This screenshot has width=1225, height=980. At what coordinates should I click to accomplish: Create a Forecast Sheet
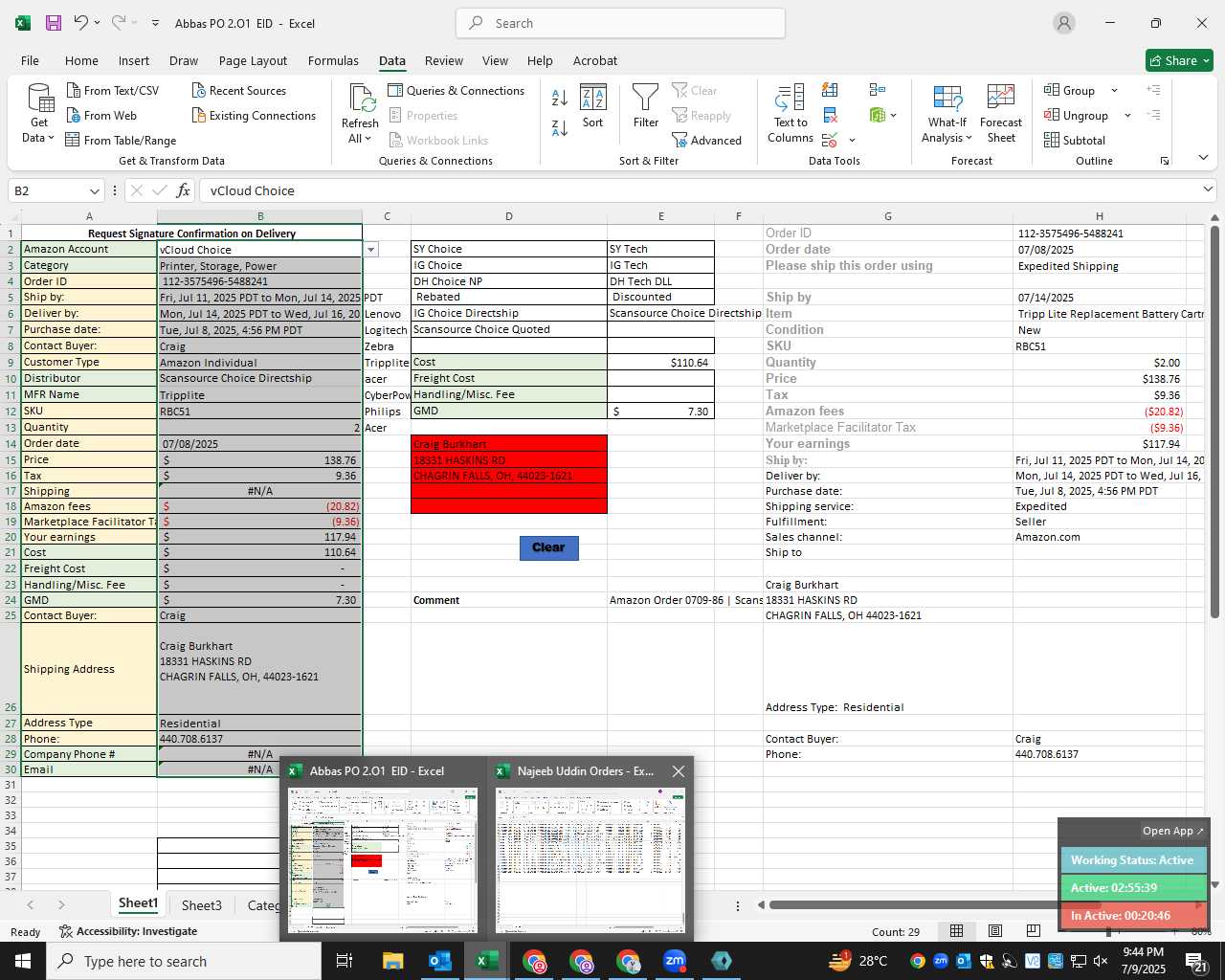pyautogui.click(x=1001, y=114)
